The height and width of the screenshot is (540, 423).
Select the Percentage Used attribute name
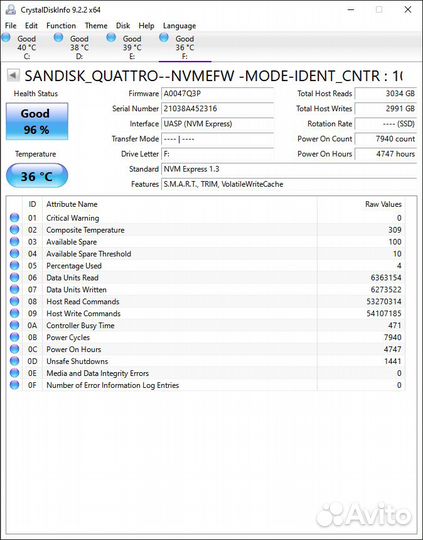[x=74, y=266]
